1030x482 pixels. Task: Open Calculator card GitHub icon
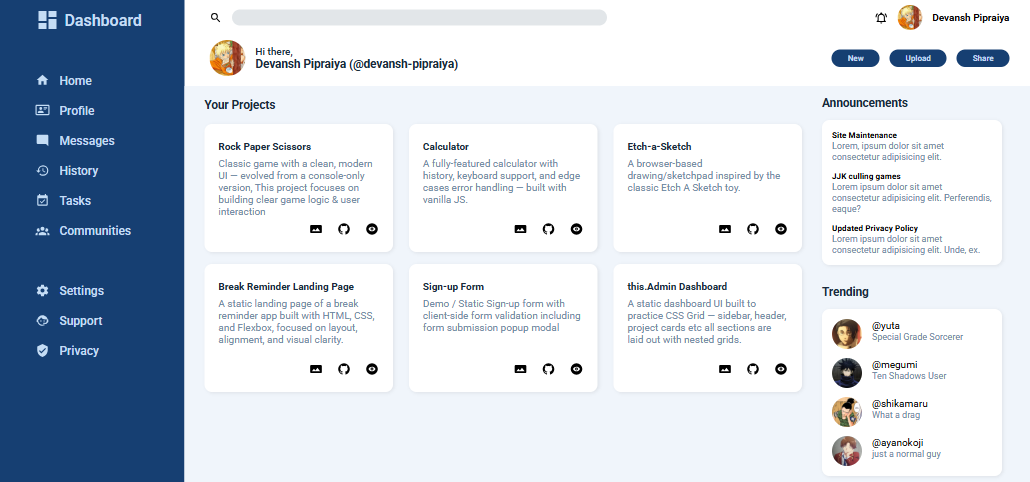tap(549, 229)
